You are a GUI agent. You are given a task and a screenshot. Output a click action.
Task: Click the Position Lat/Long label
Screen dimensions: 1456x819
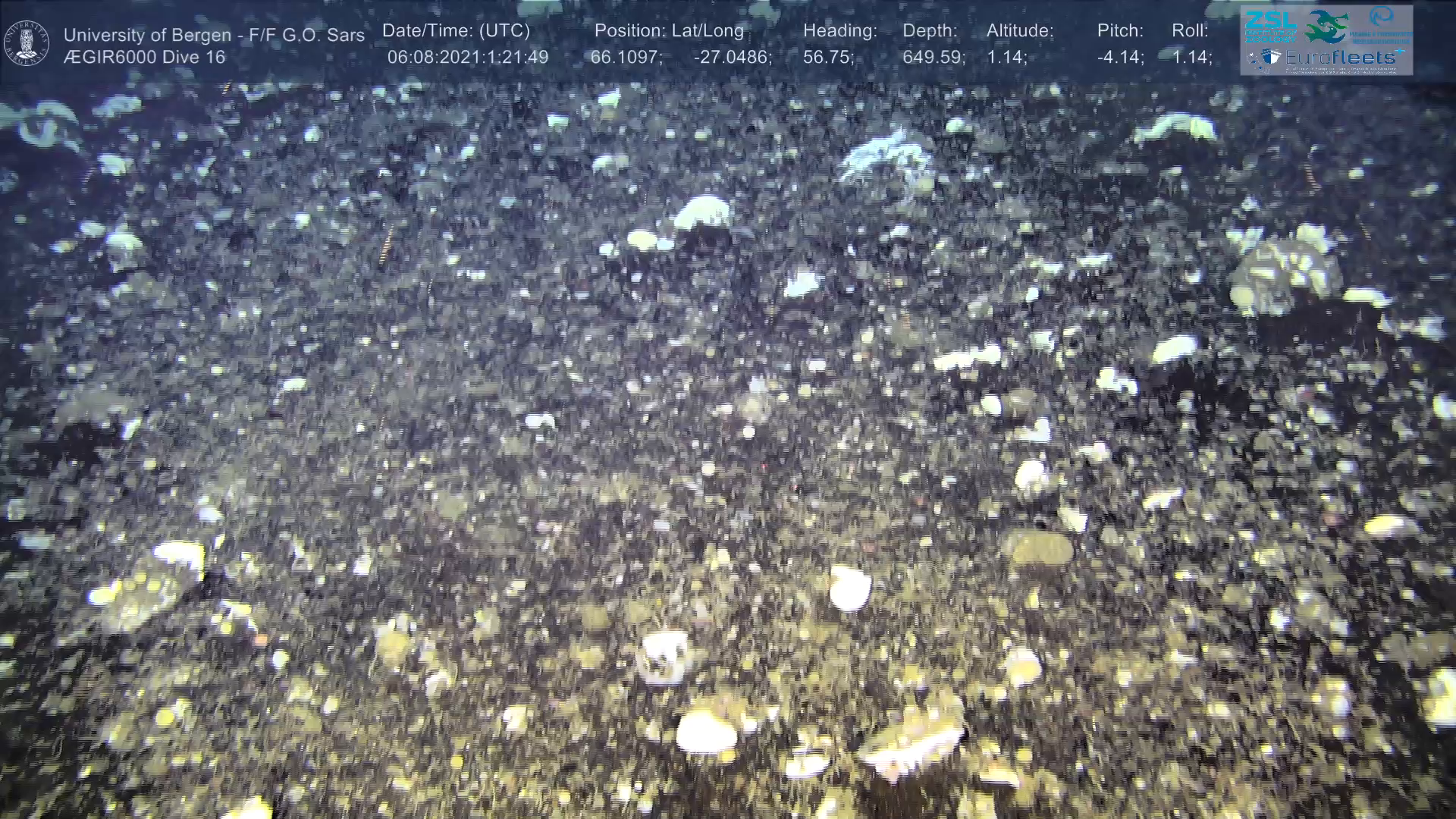click(669, 31)
